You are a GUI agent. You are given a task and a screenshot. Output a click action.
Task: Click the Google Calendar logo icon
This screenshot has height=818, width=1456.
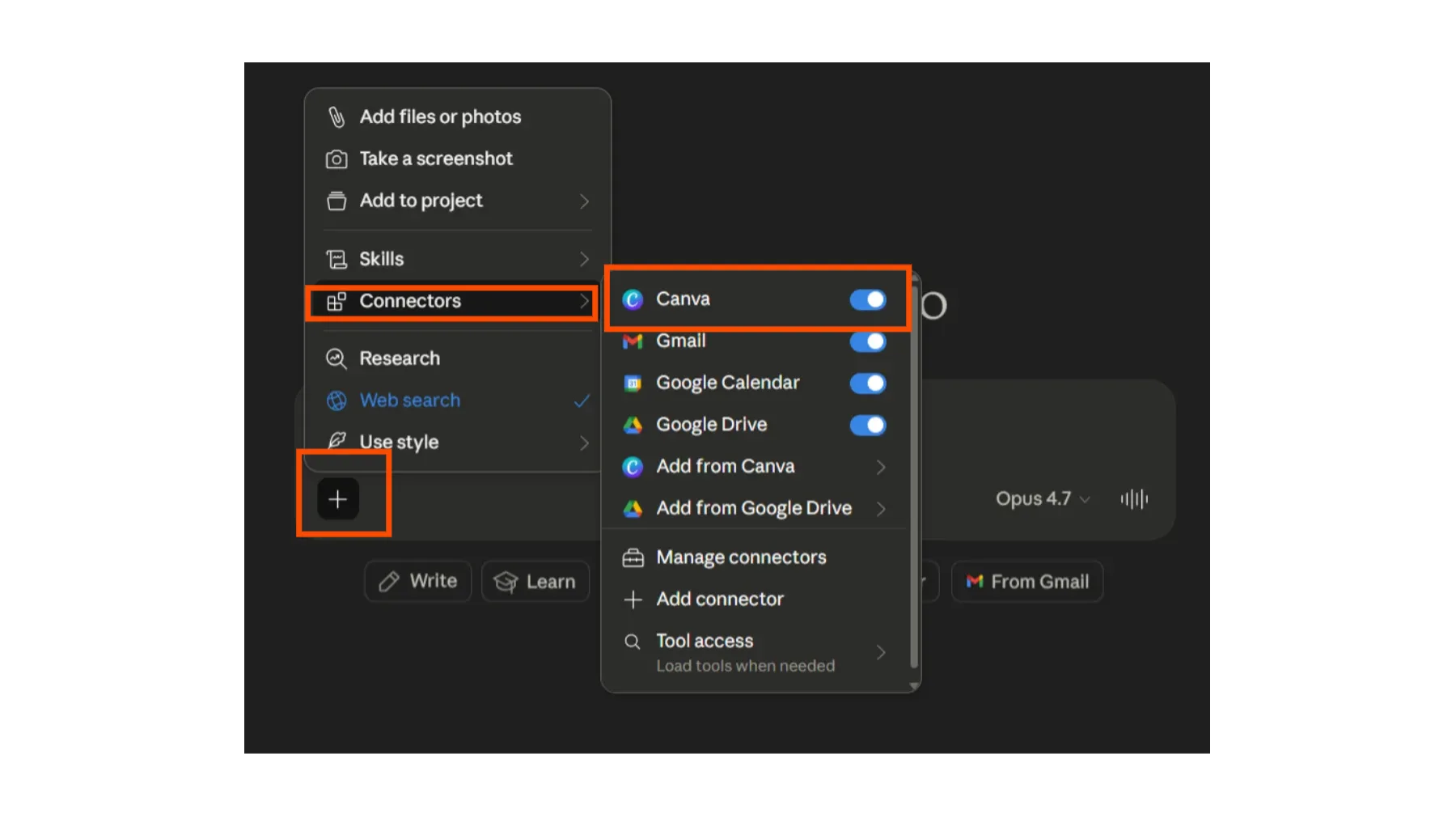pos(633,384)
